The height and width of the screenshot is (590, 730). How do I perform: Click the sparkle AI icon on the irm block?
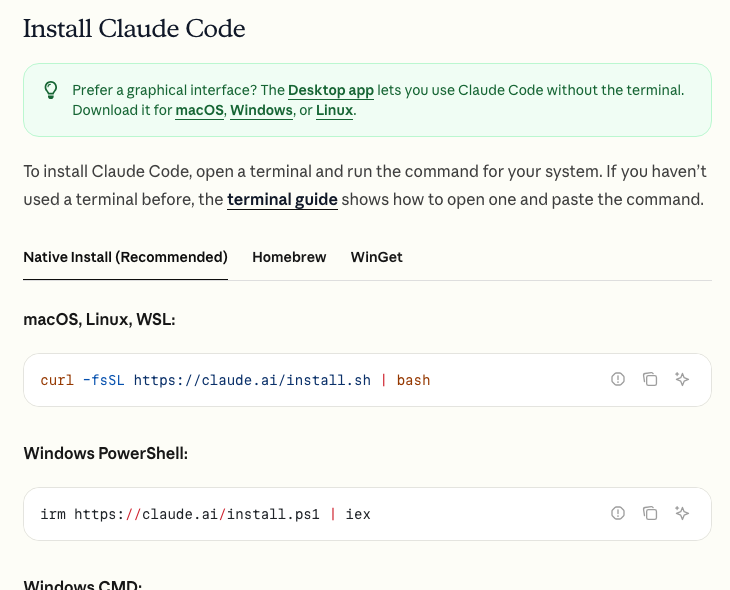pos(682,513)
